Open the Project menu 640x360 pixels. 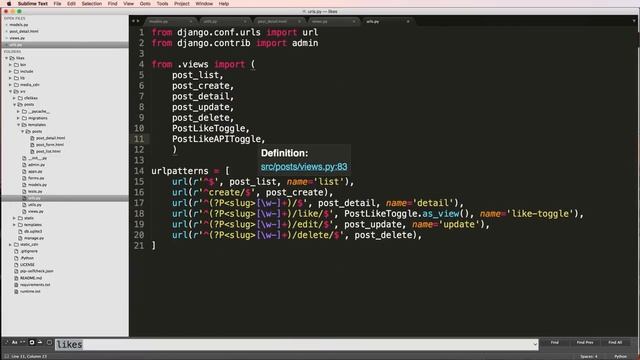click(182, 4)
